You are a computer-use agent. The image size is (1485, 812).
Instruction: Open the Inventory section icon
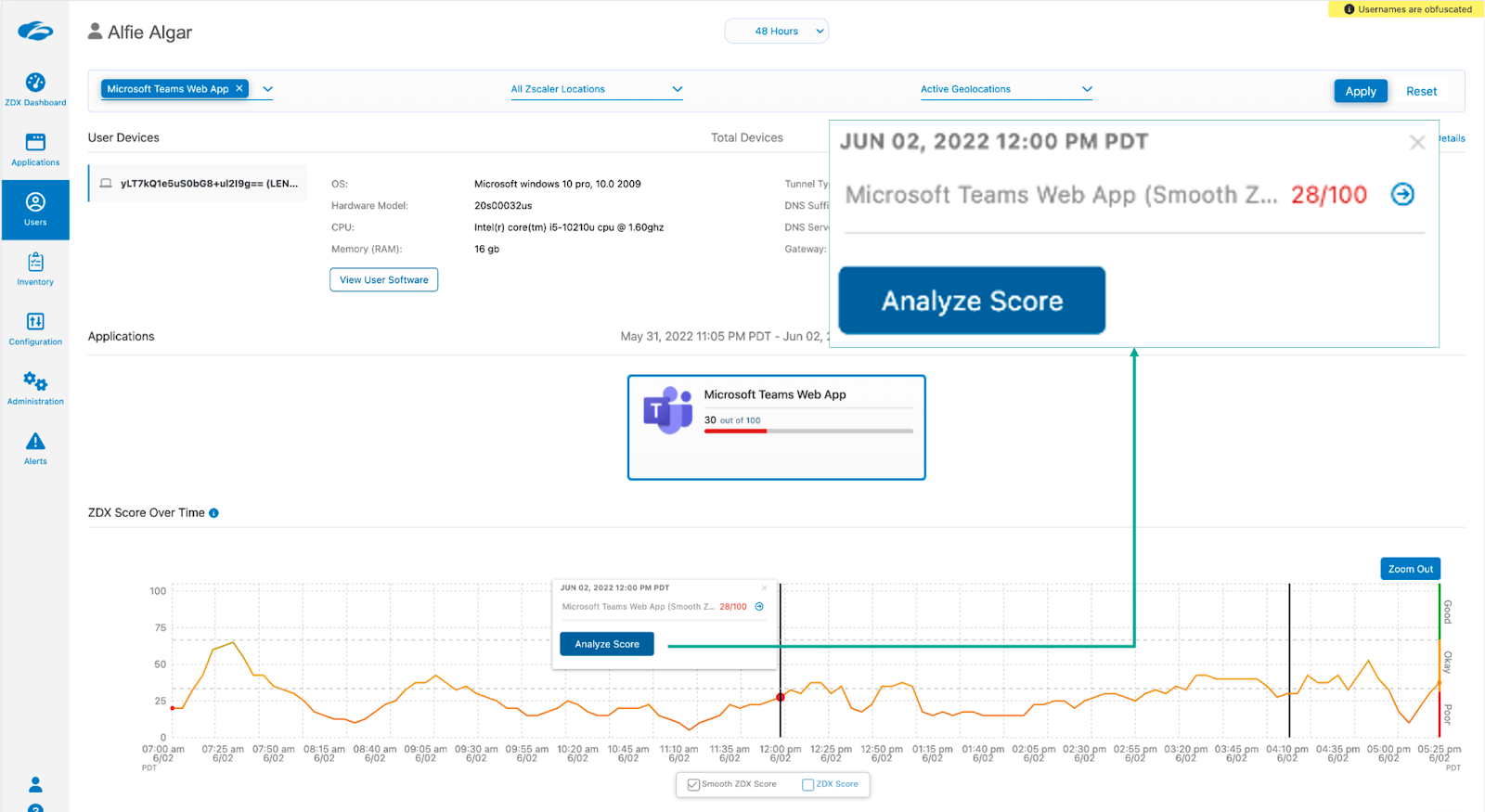35,263
